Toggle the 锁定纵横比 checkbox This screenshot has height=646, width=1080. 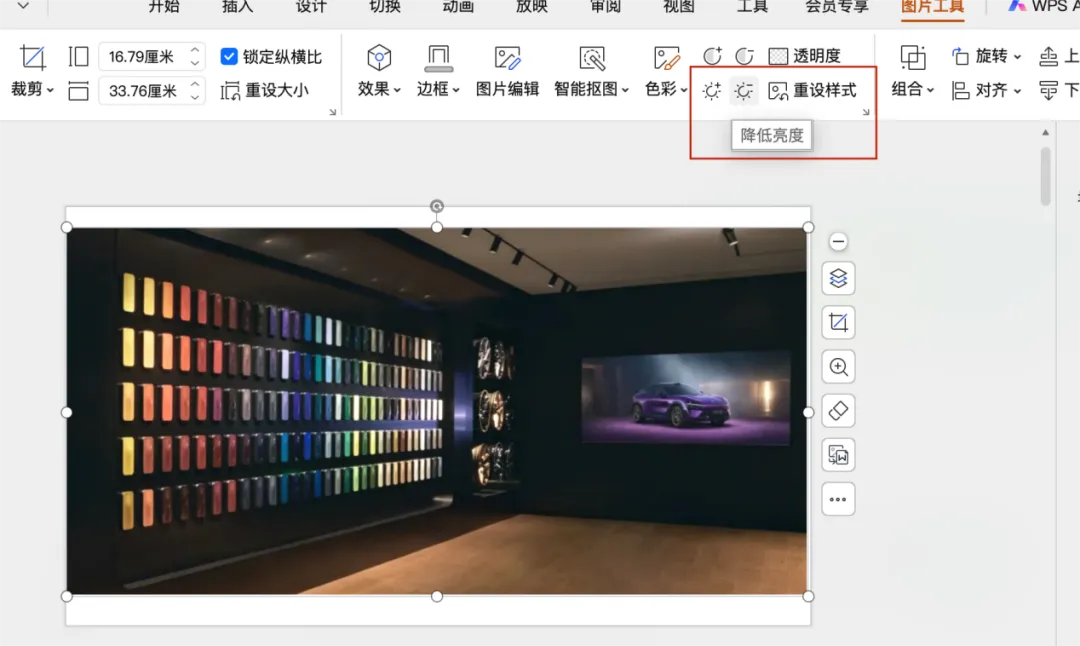229,56
